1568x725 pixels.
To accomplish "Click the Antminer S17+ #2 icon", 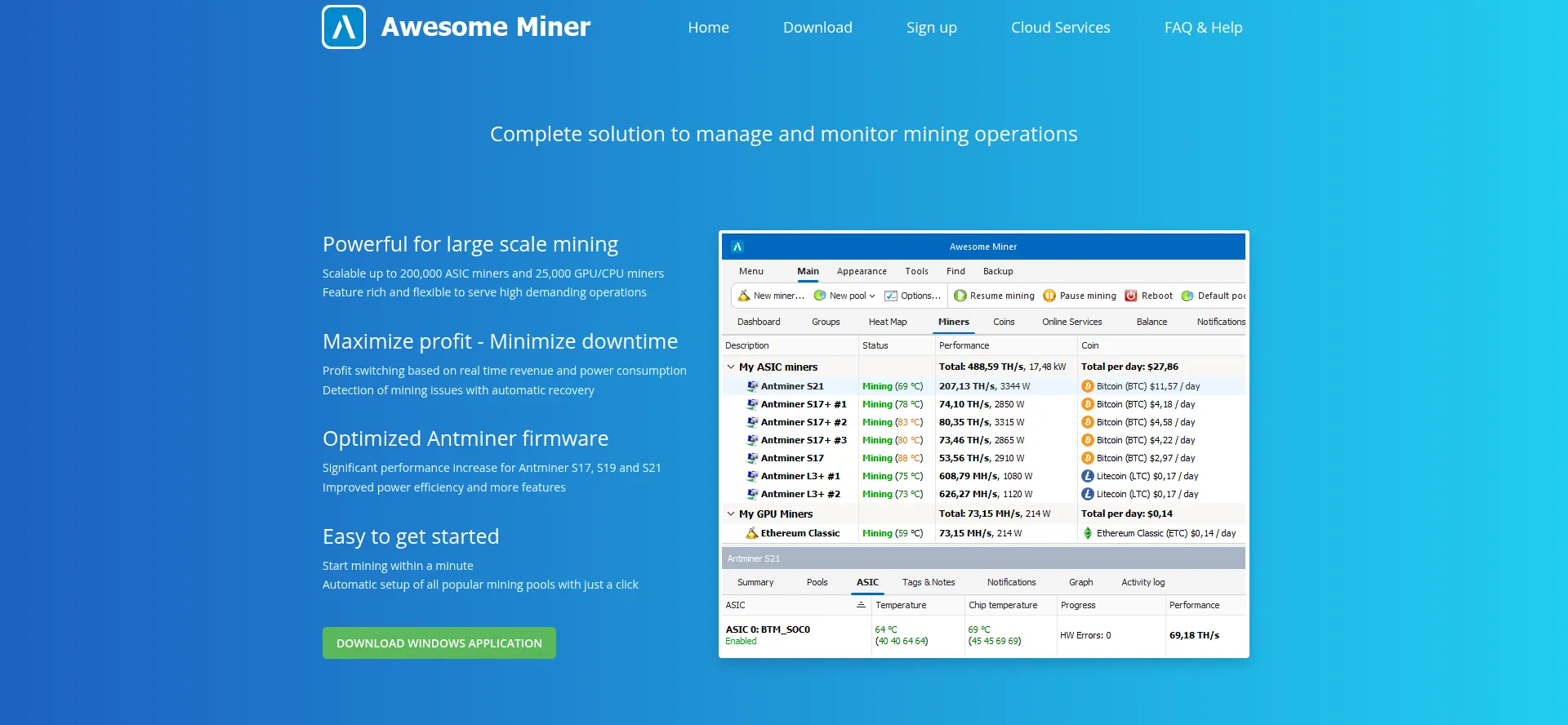I will point(752,422).
